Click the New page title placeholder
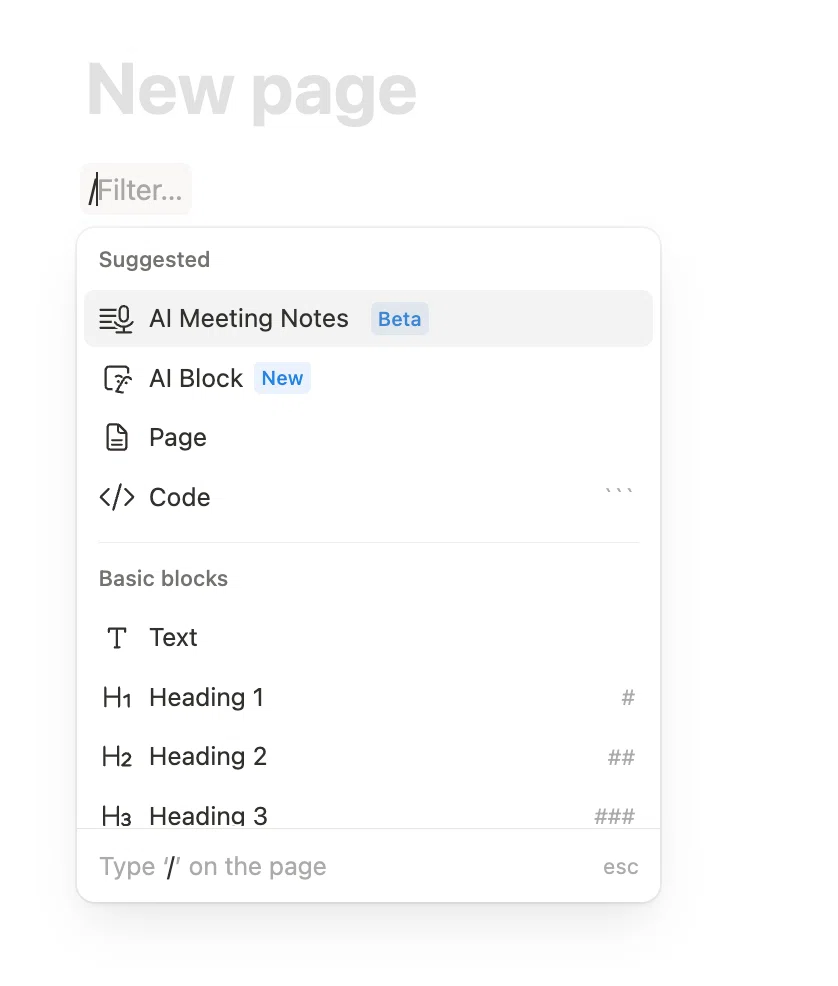 click(251, 90)
